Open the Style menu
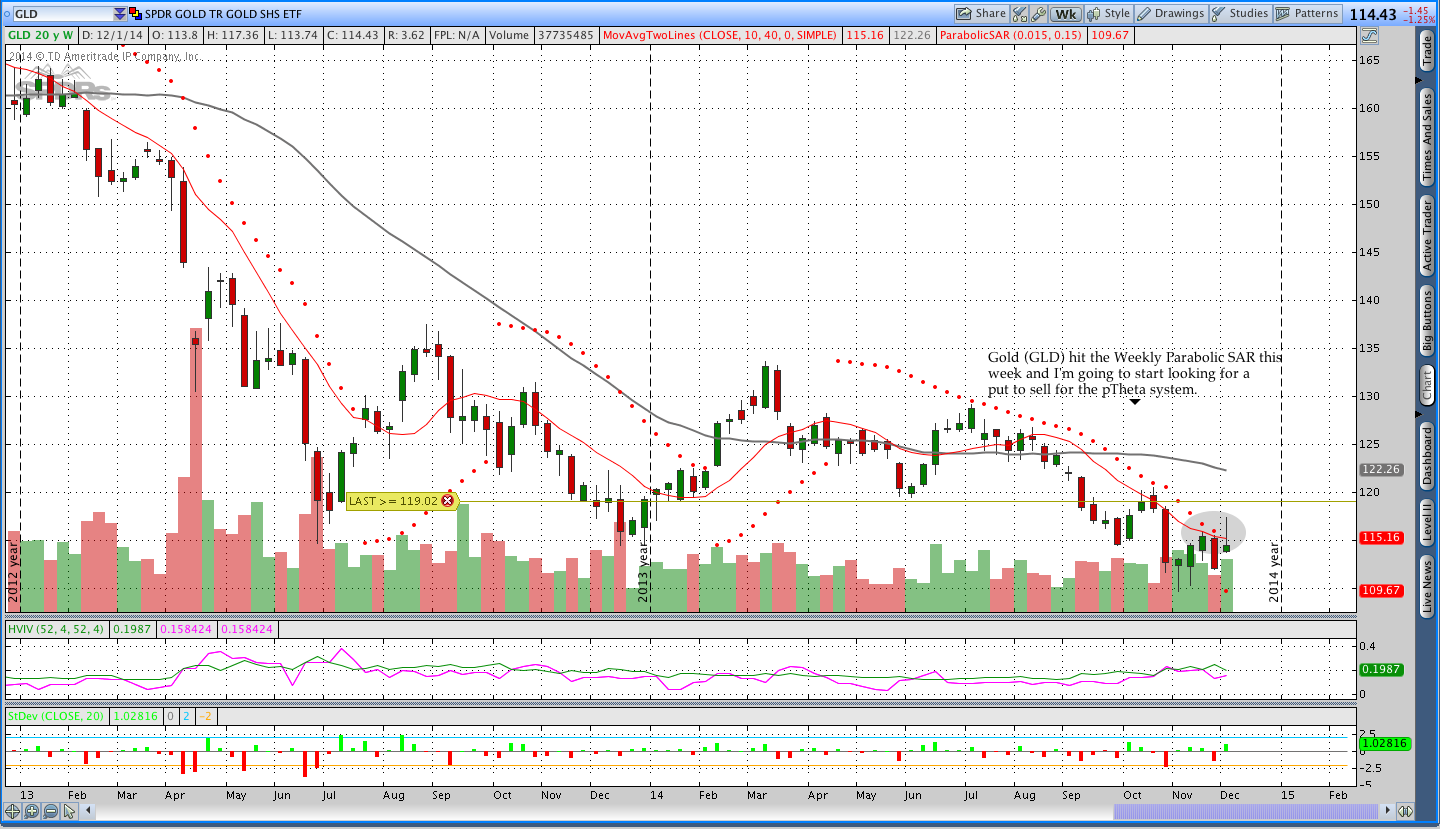Image resolution: width=1440 pixels, height=829 pixels. [x=1108, y=14]
